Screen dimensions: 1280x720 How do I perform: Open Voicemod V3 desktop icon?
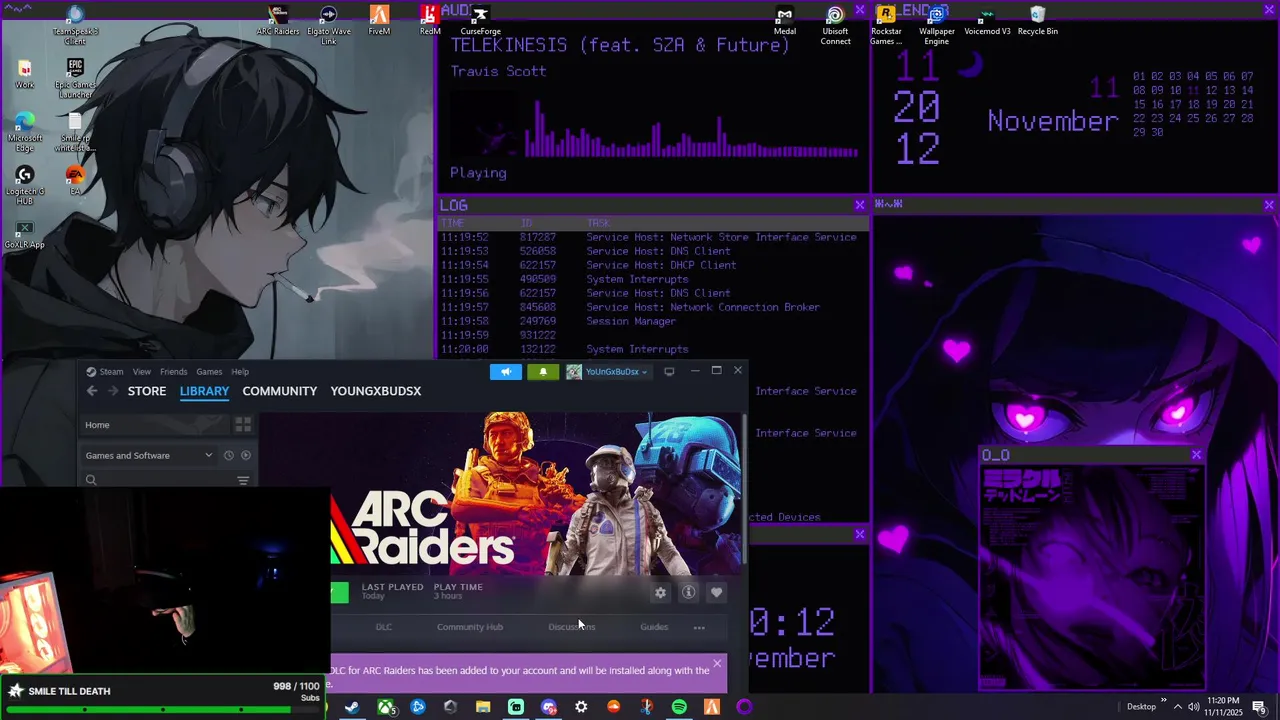pos(987,20)
